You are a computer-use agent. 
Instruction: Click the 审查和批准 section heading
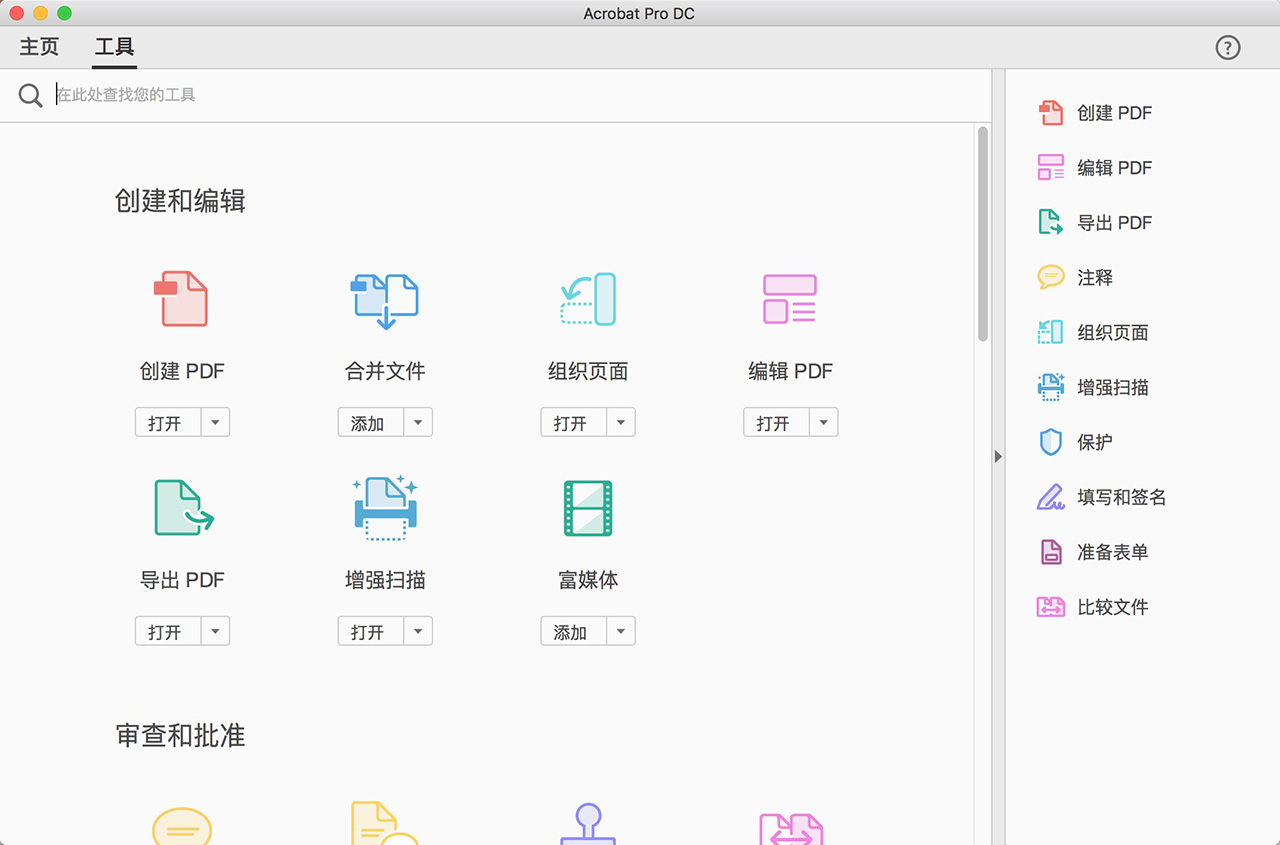click(180, 735)
